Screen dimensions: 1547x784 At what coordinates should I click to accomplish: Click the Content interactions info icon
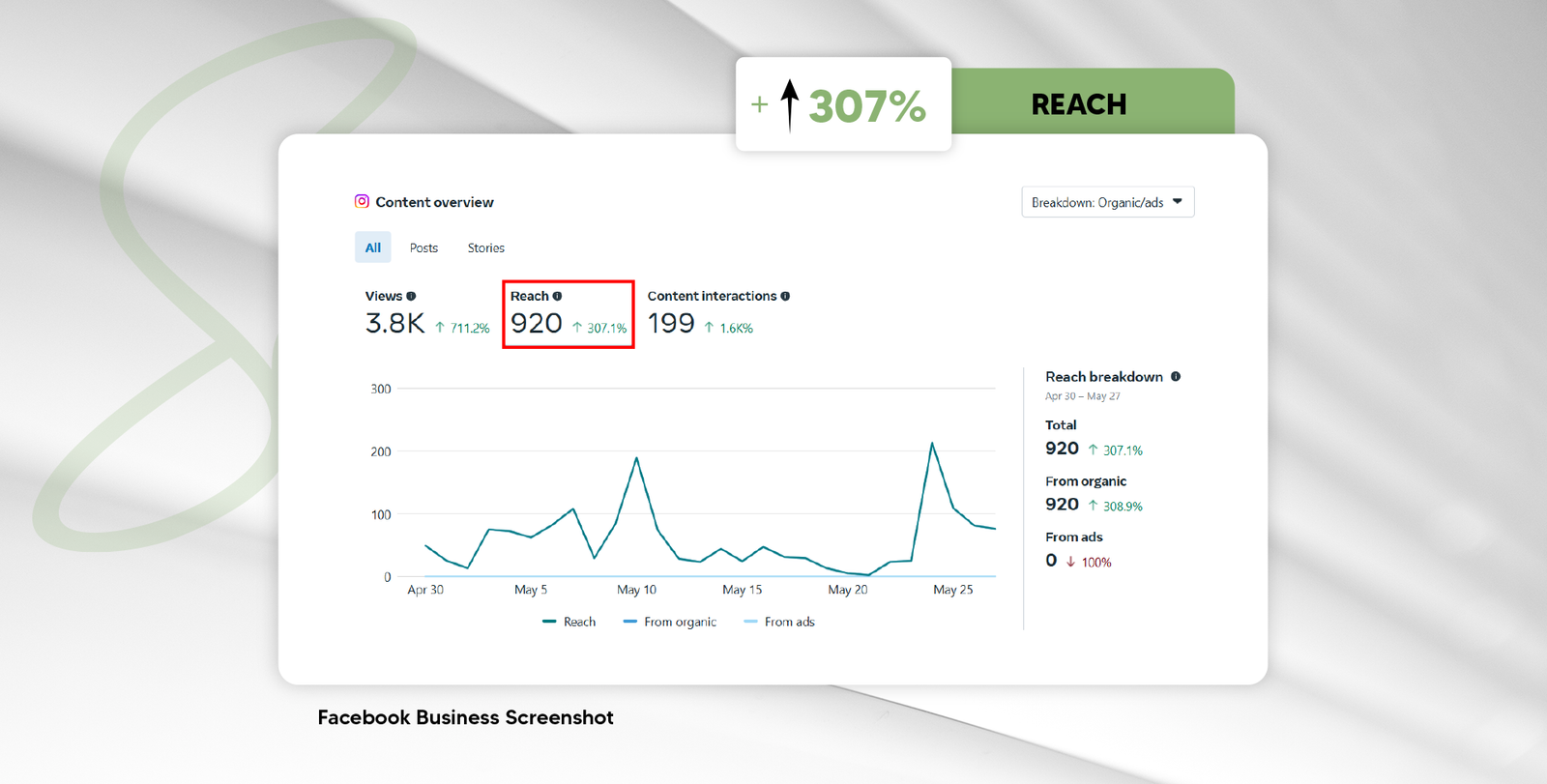785,296
